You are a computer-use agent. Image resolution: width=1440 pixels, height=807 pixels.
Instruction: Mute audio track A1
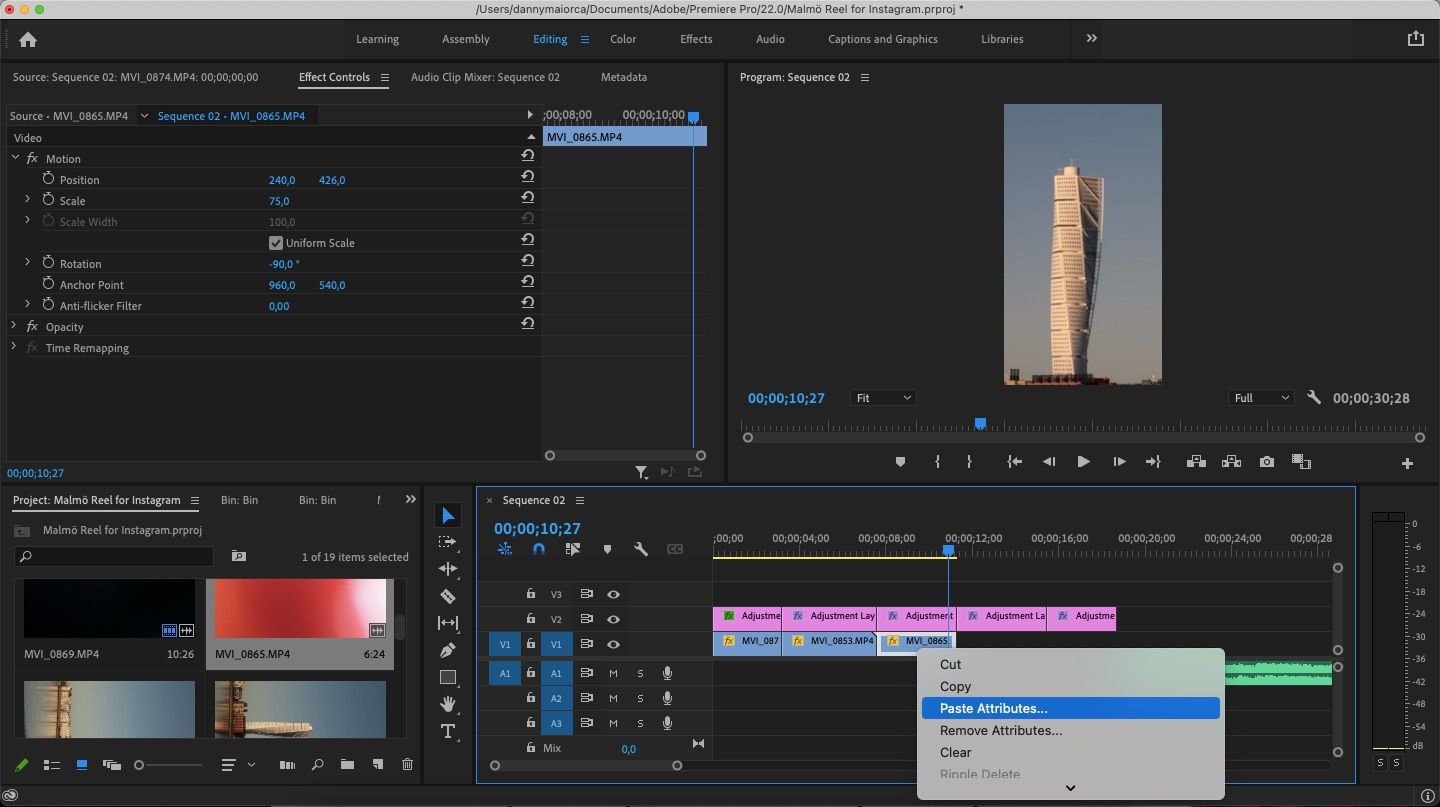[x=613, y=673]
